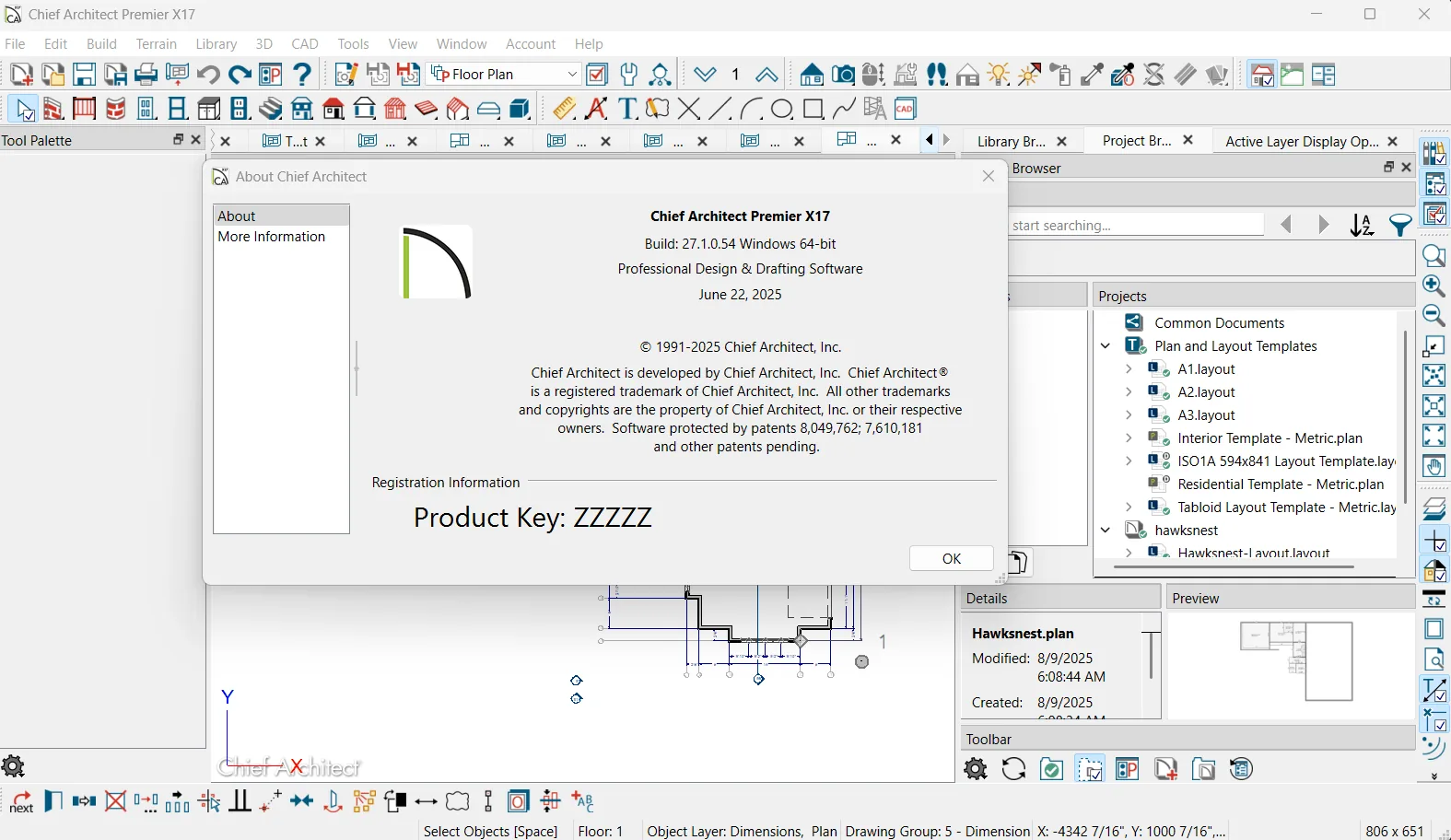Click the Undo arrow in the toolbar
The height and width of the screenshot is (840, 1451).
[x=208, y=75]
